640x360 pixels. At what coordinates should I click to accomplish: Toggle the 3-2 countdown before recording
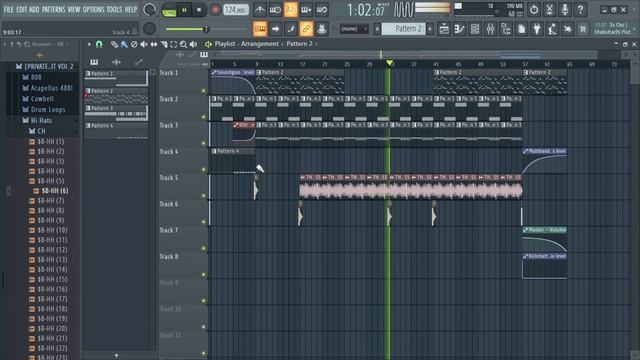291,9
